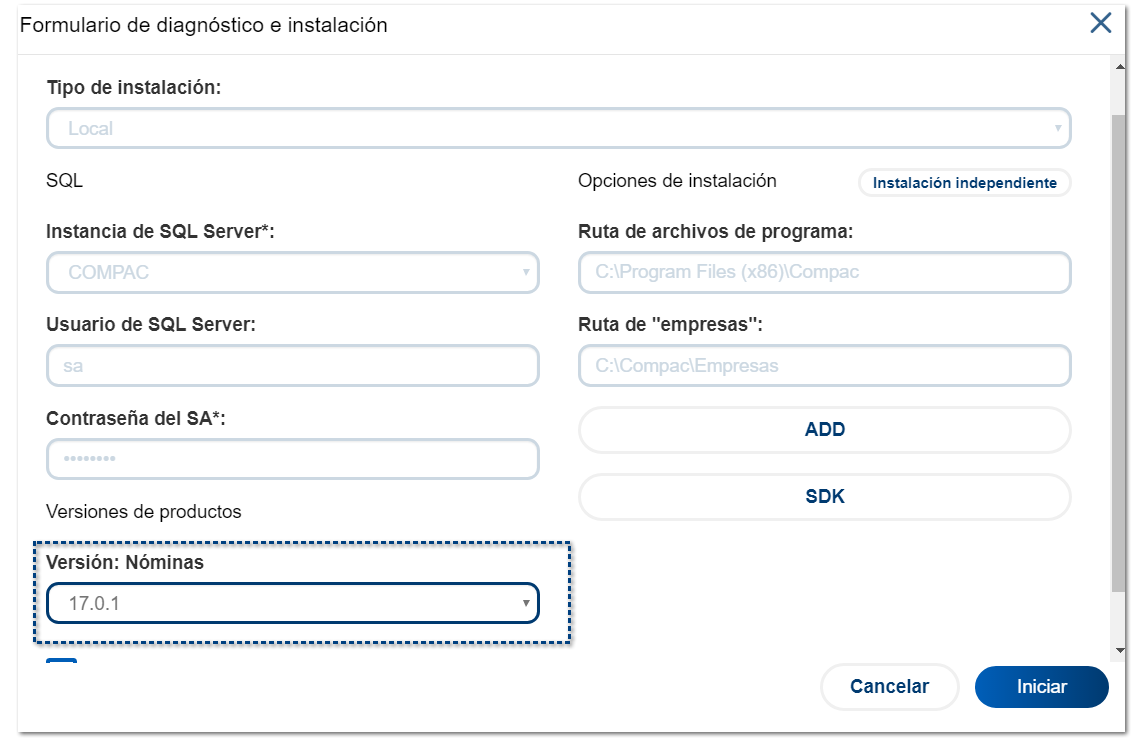1134x741 pixels.
Task: Click the dialog title Formulario de diagnóstico
Action: pos(204,25)
